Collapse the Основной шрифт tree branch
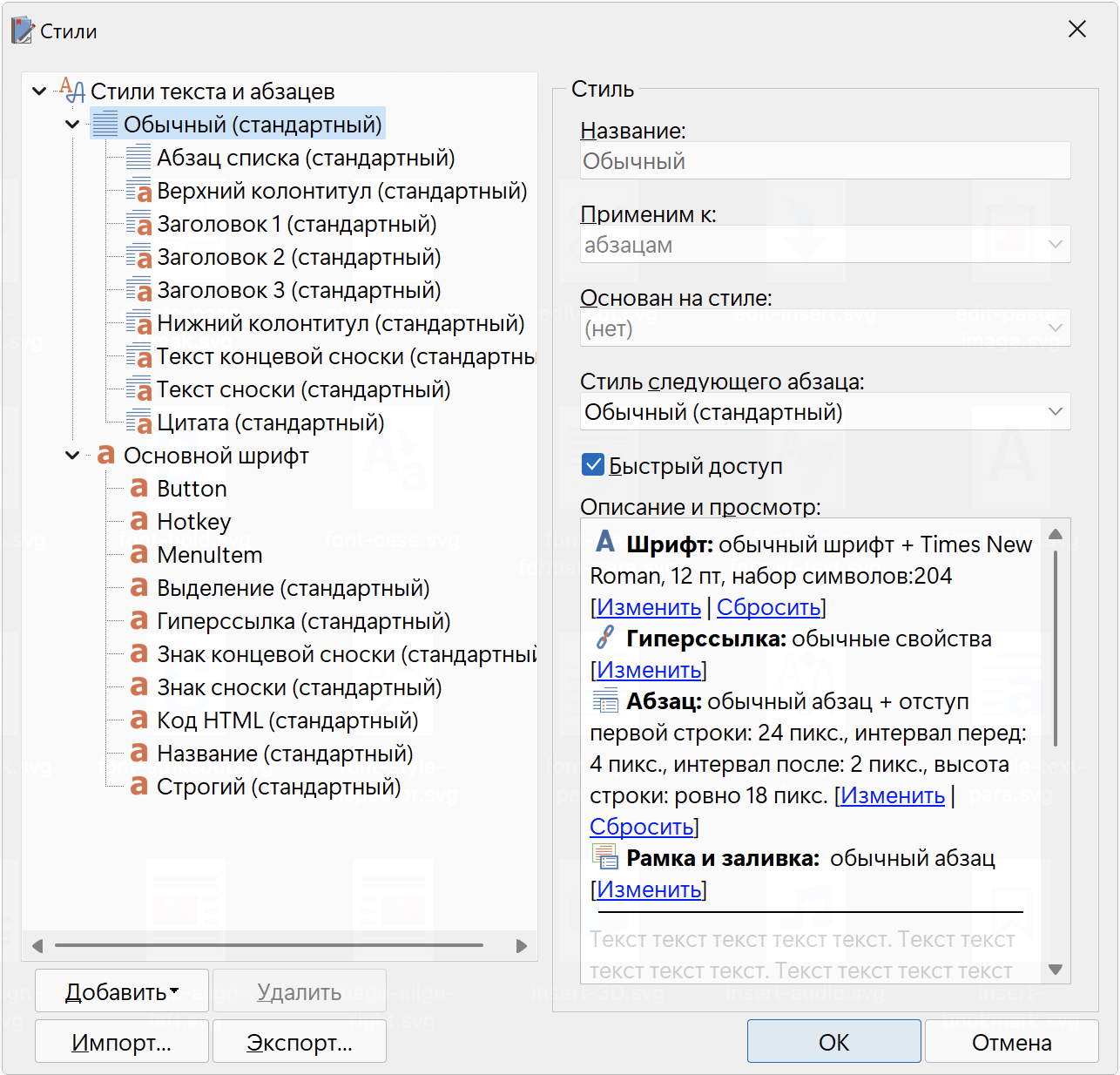 [x=72, y=456]
